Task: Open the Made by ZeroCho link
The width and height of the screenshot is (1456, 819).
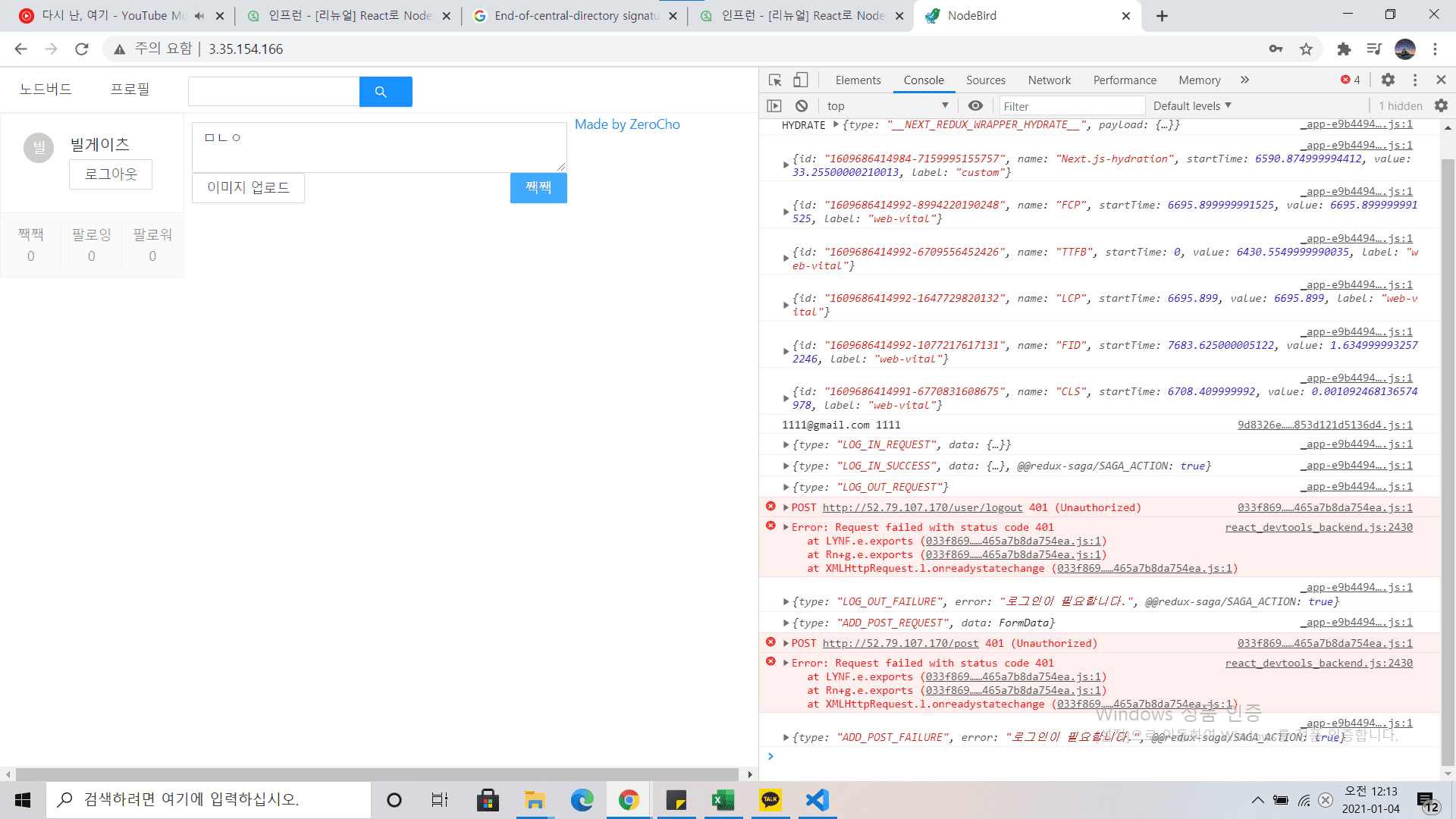Action: coord(627,124)
